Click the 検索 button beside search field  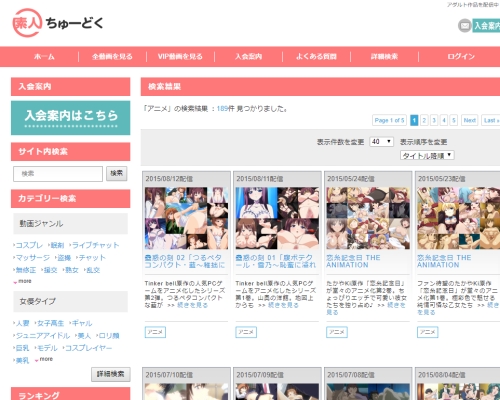pos(117,173)
